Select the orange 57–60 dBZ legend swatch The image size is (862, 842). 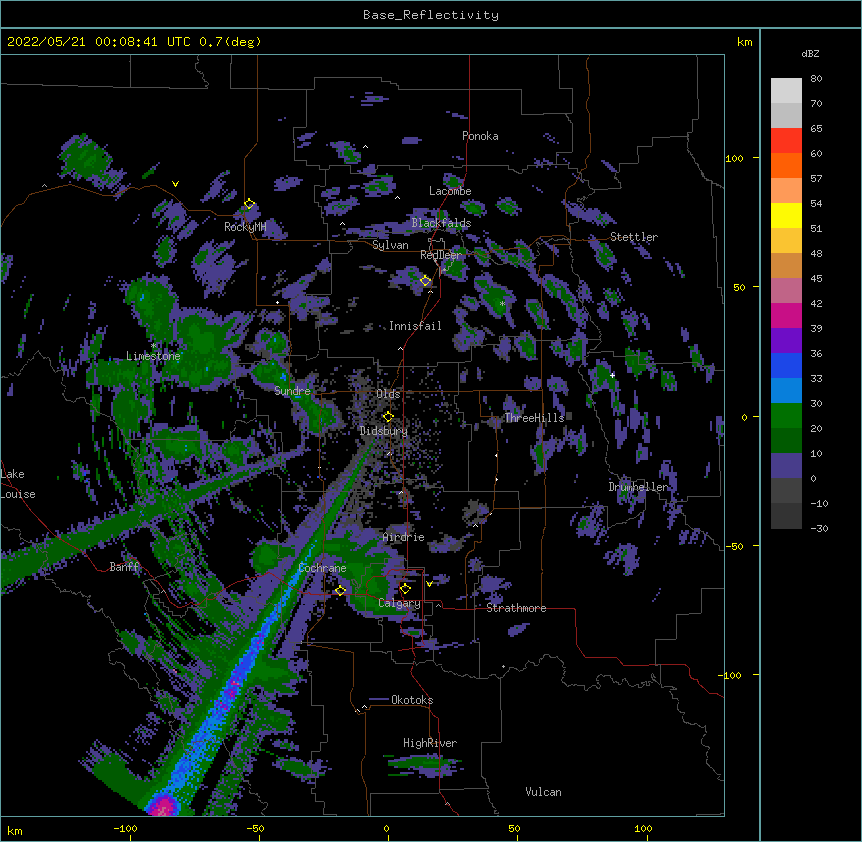786,165
